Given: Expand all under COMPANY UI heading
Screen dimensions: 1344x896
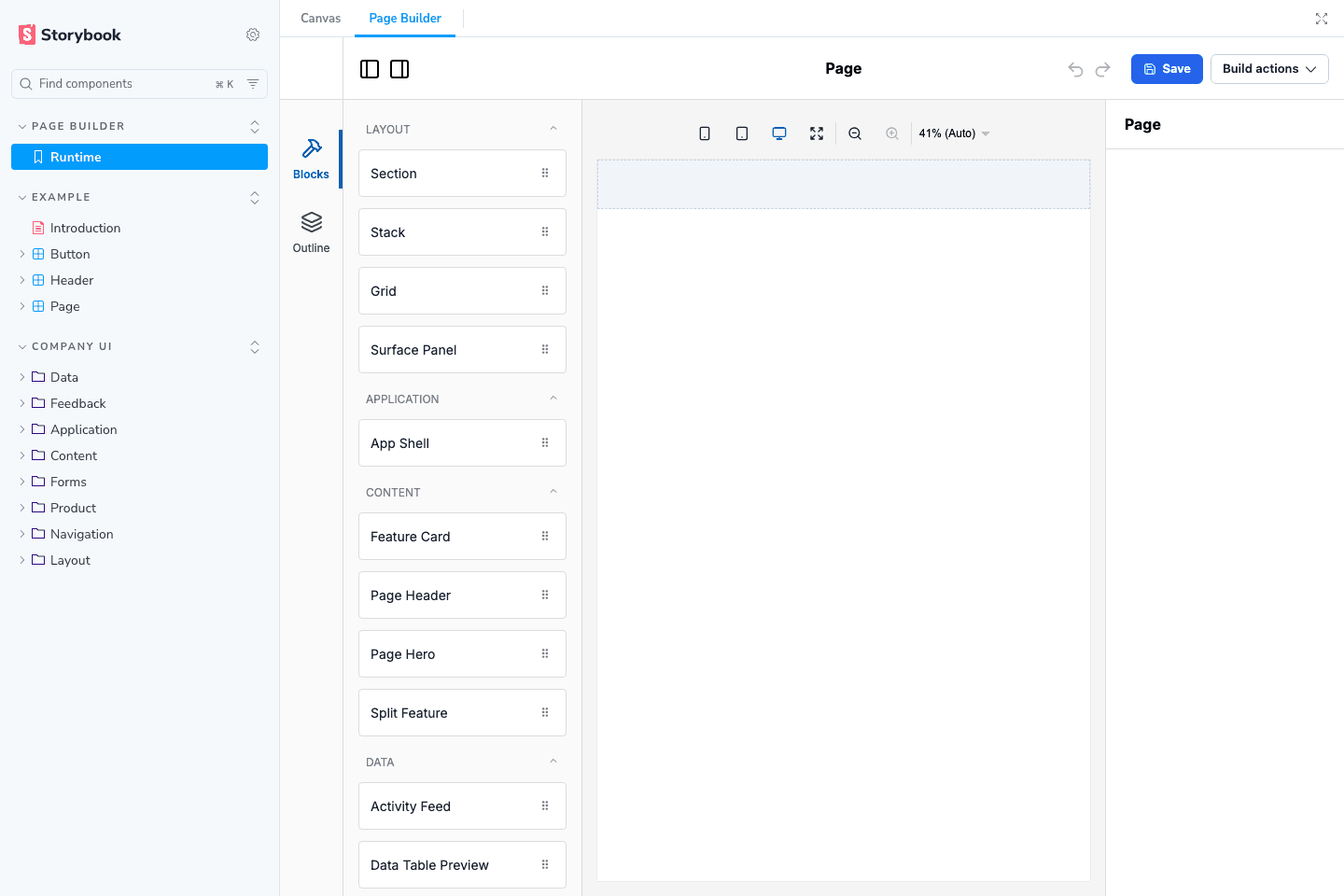Looking at the screenshot, I should 255,347.
